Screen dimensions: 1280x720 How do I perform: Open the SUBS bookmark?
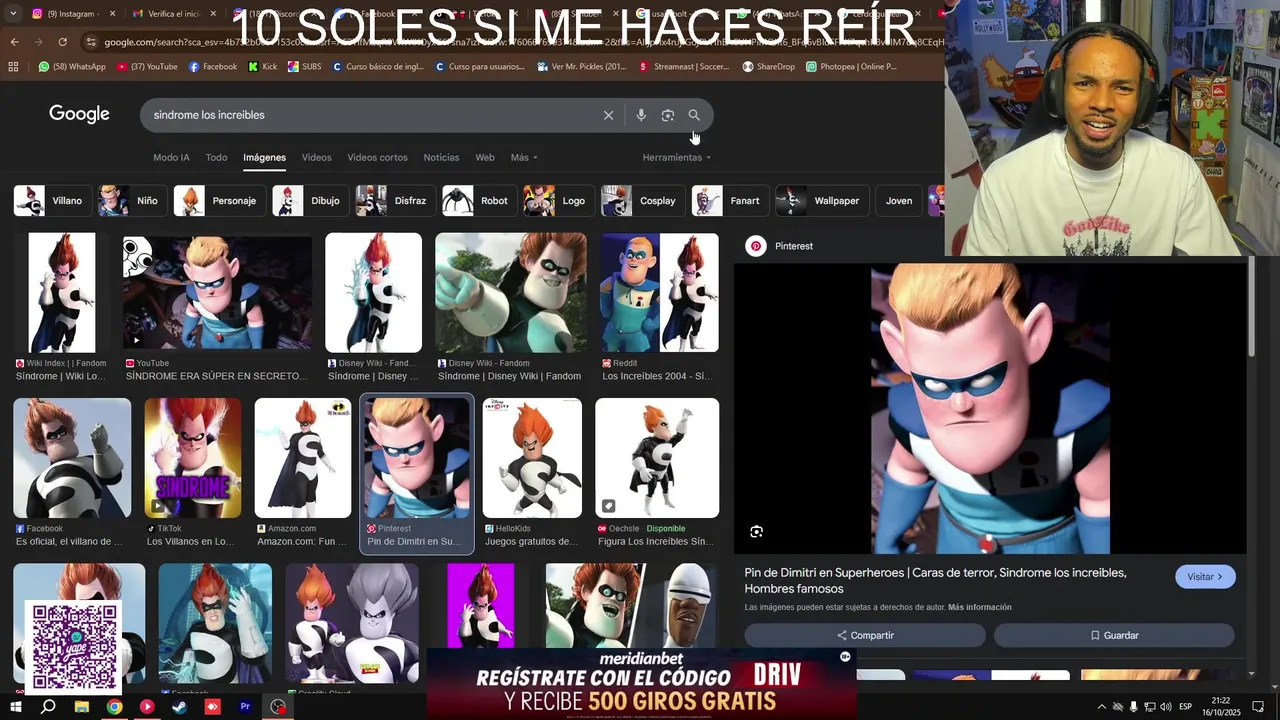tap(304, 67)
